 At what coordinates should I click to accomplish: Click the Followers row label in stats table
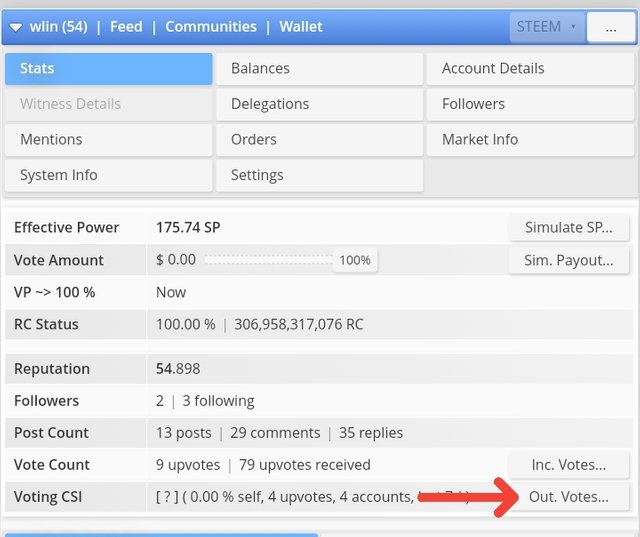[46, 401]
